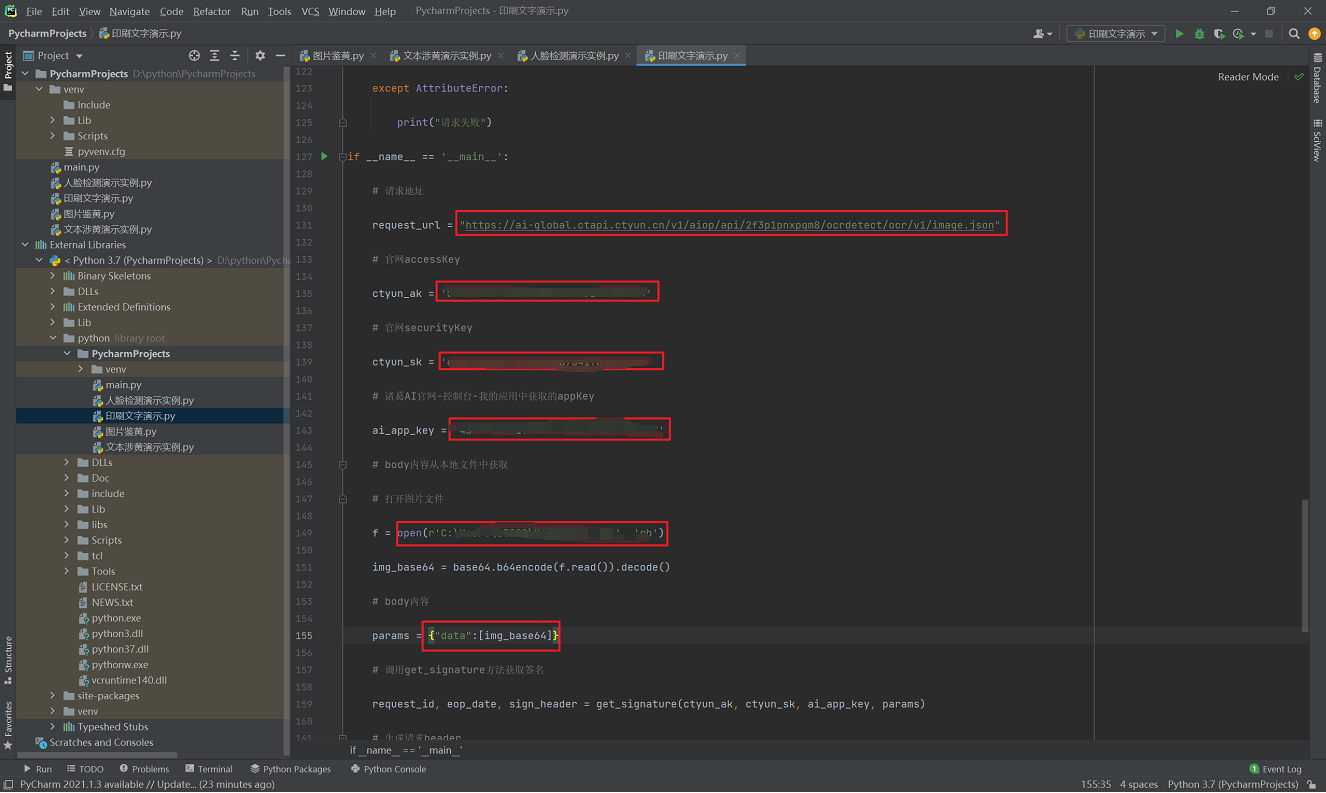The image size is (1326, 793).
Task: Close the 印刷文字演示.py editor tab
Action: [x=737, y=56]
